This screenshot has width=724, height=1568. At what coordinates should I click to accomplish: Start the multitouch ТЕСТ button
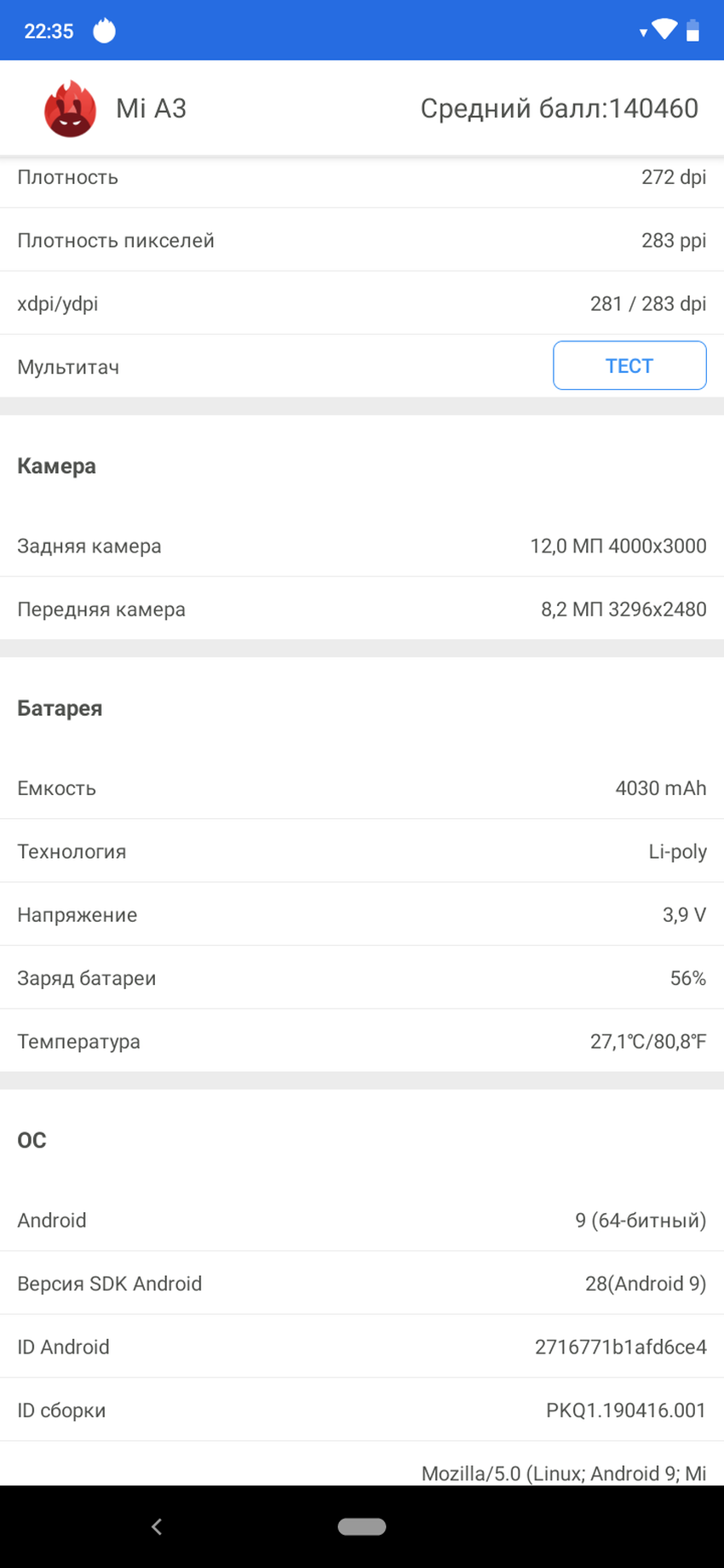[629, 366]
